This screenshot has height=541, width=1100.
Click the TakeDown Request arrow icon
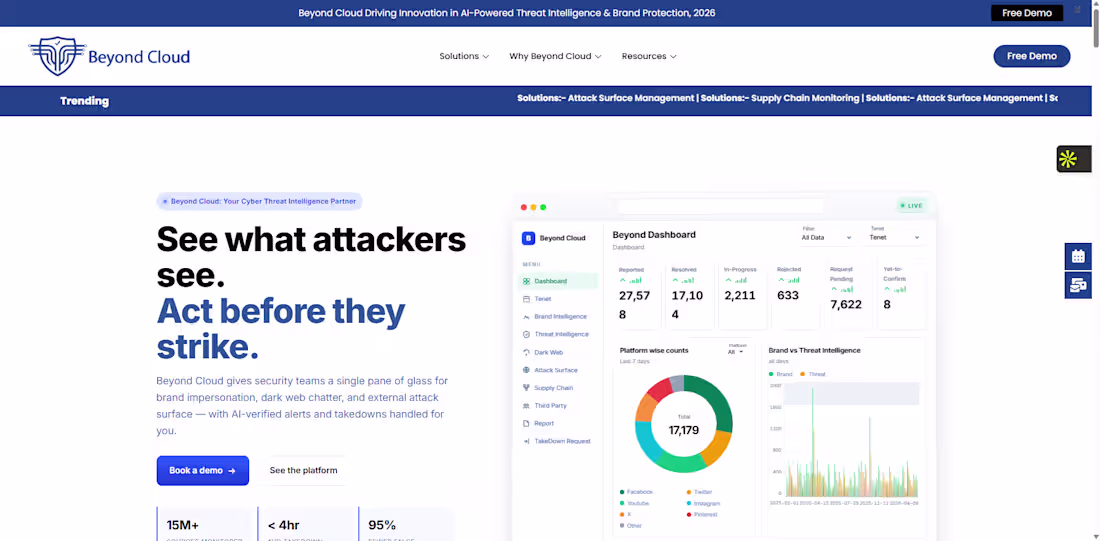[526, 441]
